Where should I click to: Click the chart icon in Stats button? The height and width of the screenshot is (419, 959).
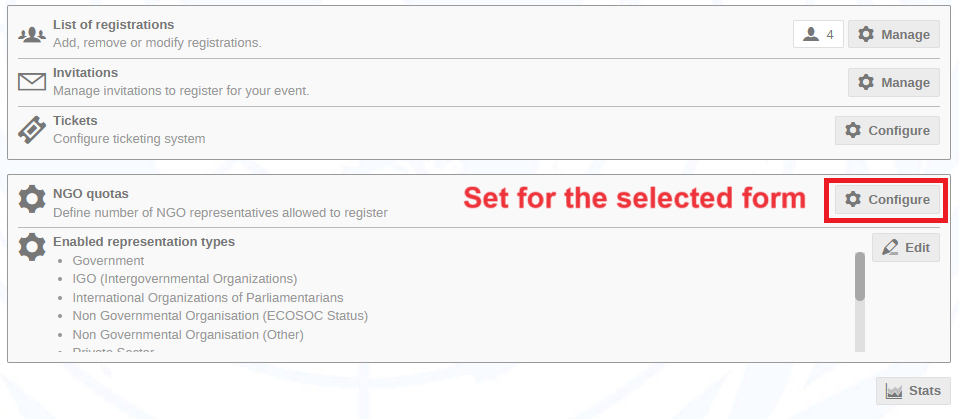tap(894, 391)
